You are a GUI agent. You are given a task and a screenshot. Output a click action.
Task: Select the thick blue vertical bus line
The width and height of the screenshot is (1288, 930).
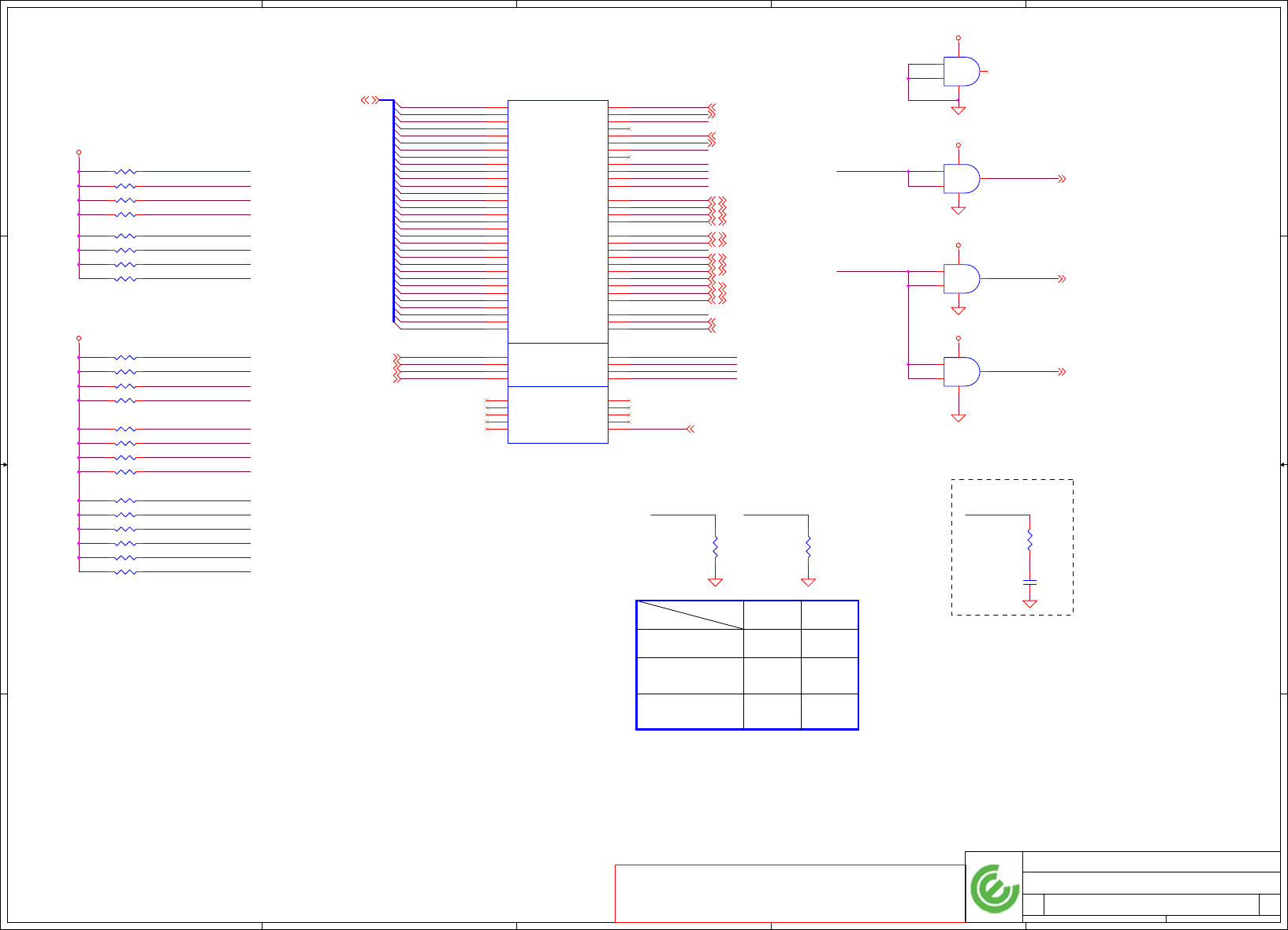tap(393, 211)
